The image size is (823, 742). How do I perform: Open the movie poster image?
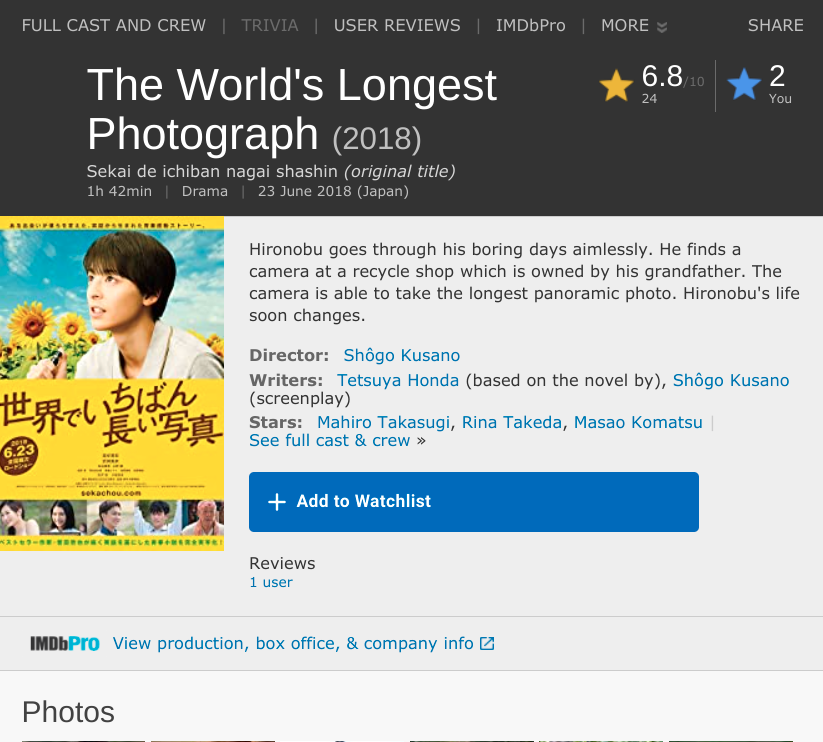112,383
